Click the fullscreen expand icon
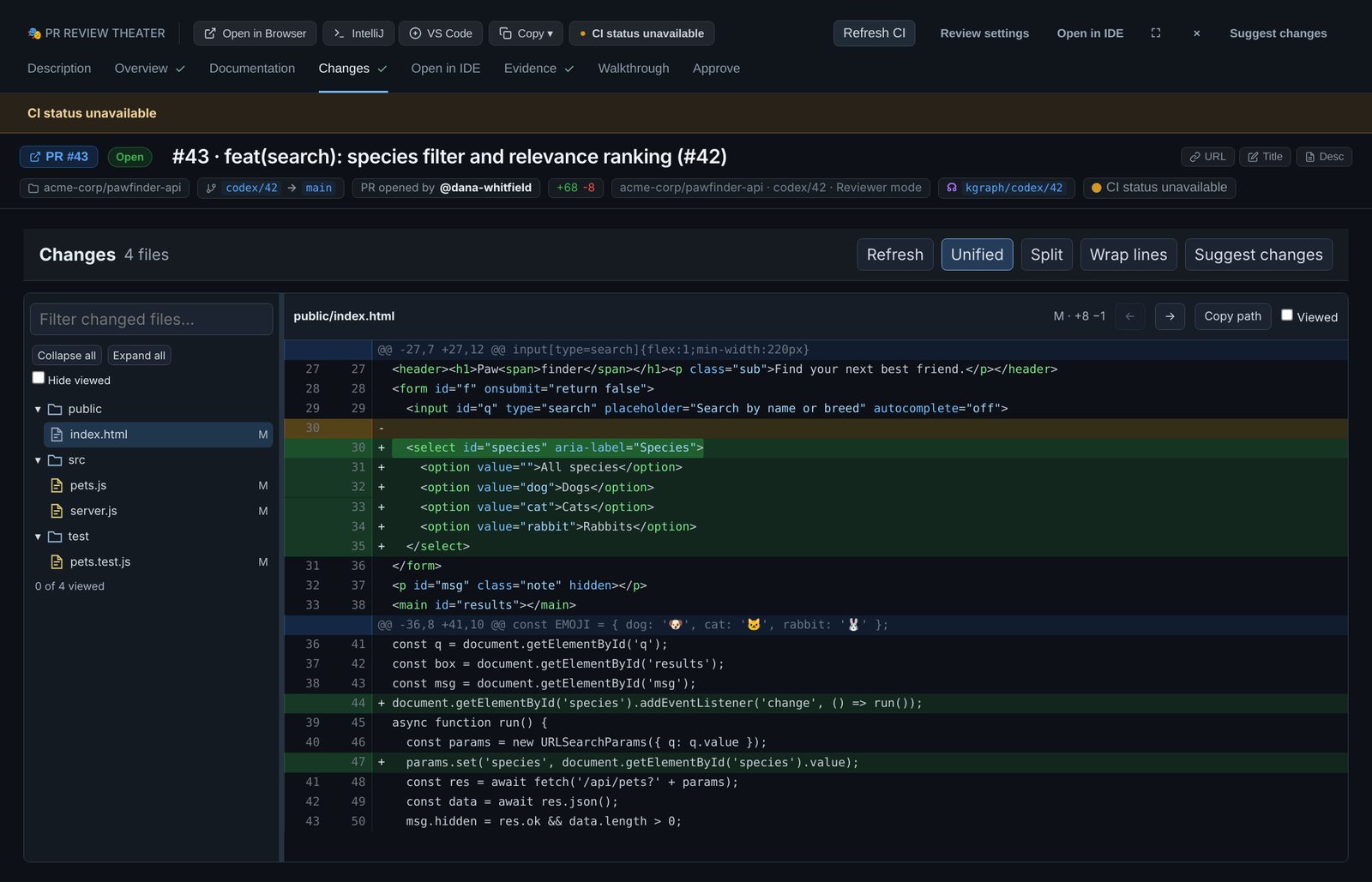Image resolution: width=1372 pixels, height=882 pixels. [1156, 33]
